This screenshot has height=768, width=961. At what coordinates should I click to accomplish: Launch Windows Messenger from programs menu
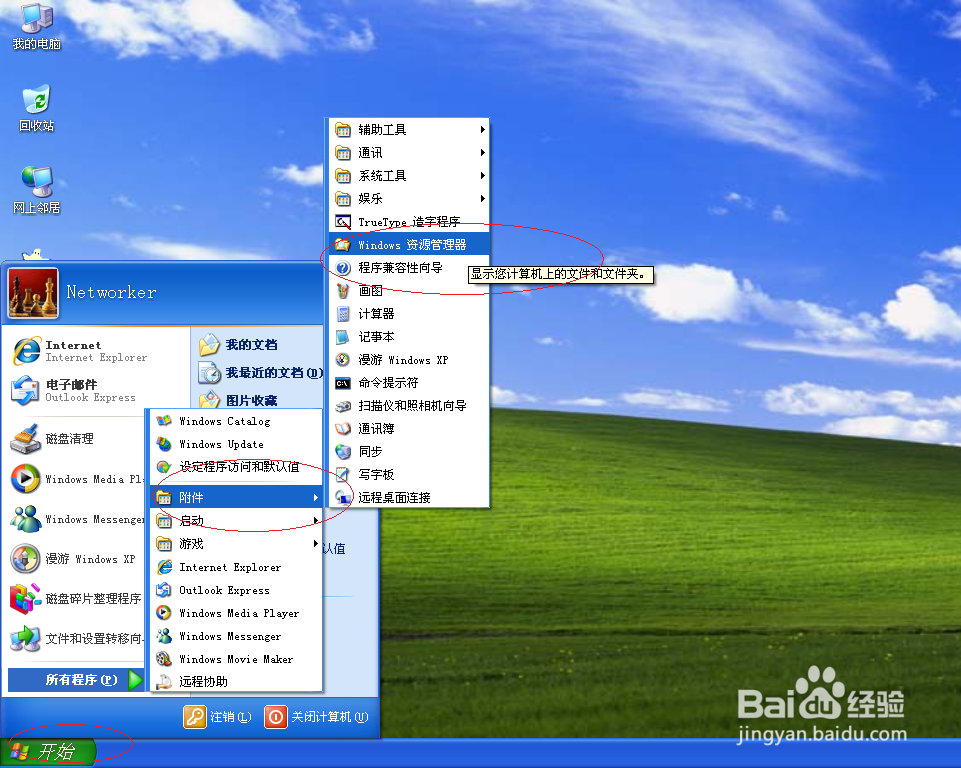coord(237,636)
